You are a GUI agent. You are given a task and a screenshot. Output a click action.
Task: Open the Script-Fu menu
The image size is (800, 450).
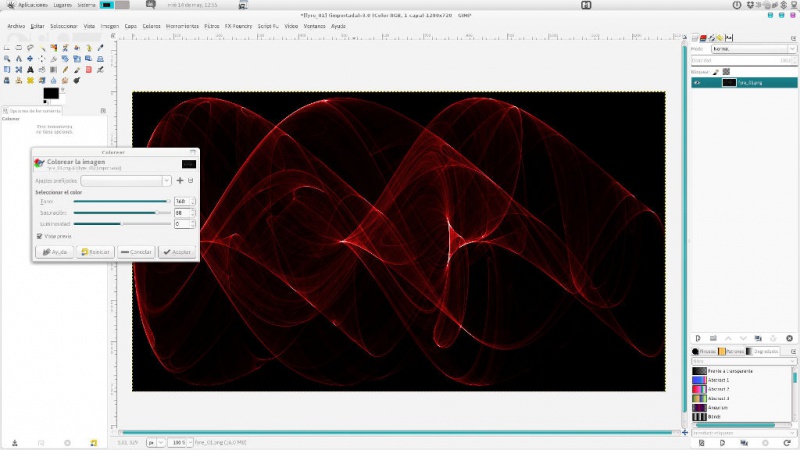[x=268, y=26]
